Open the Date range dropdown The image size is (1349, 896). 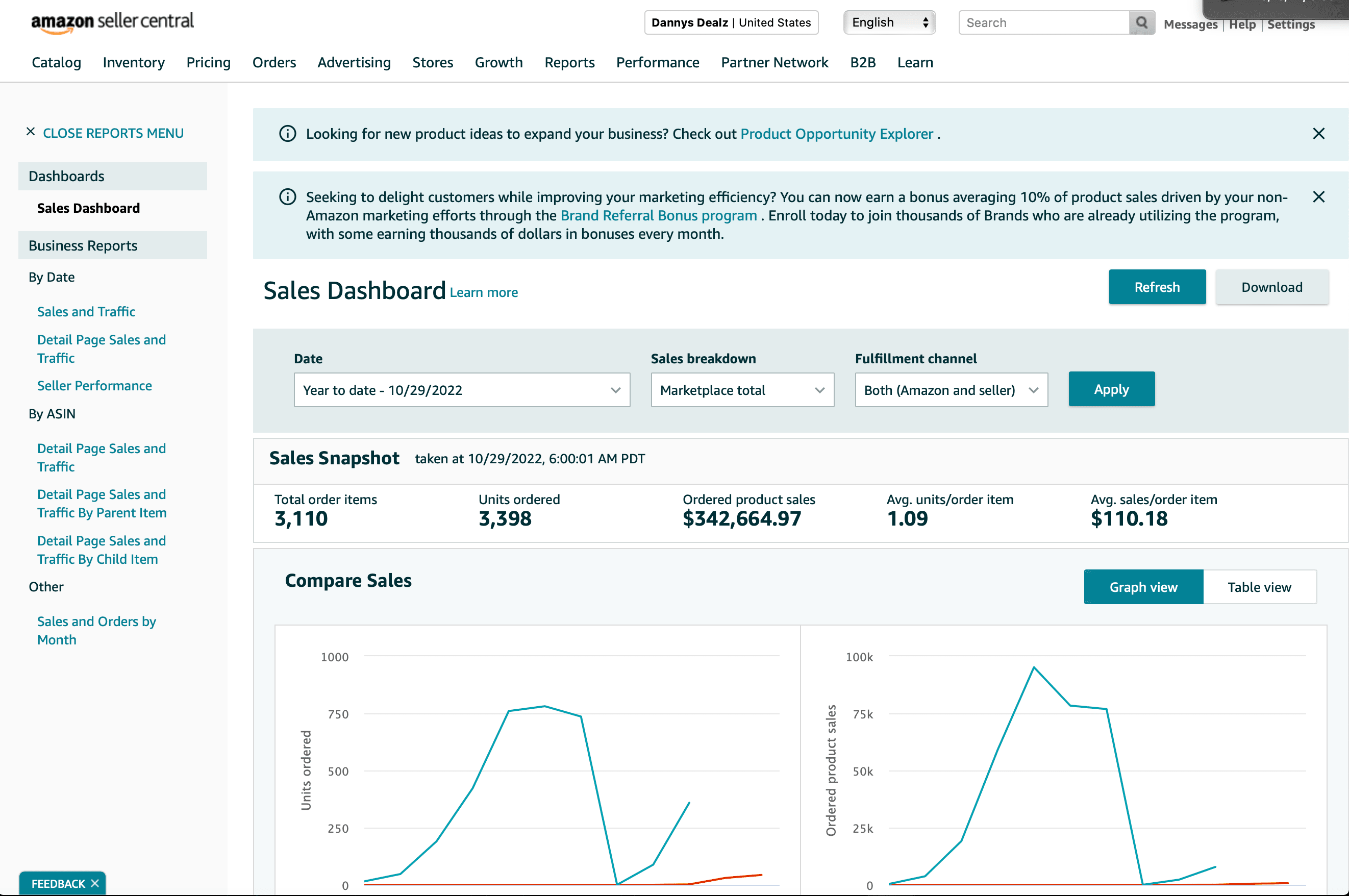[x=461, y=390]
